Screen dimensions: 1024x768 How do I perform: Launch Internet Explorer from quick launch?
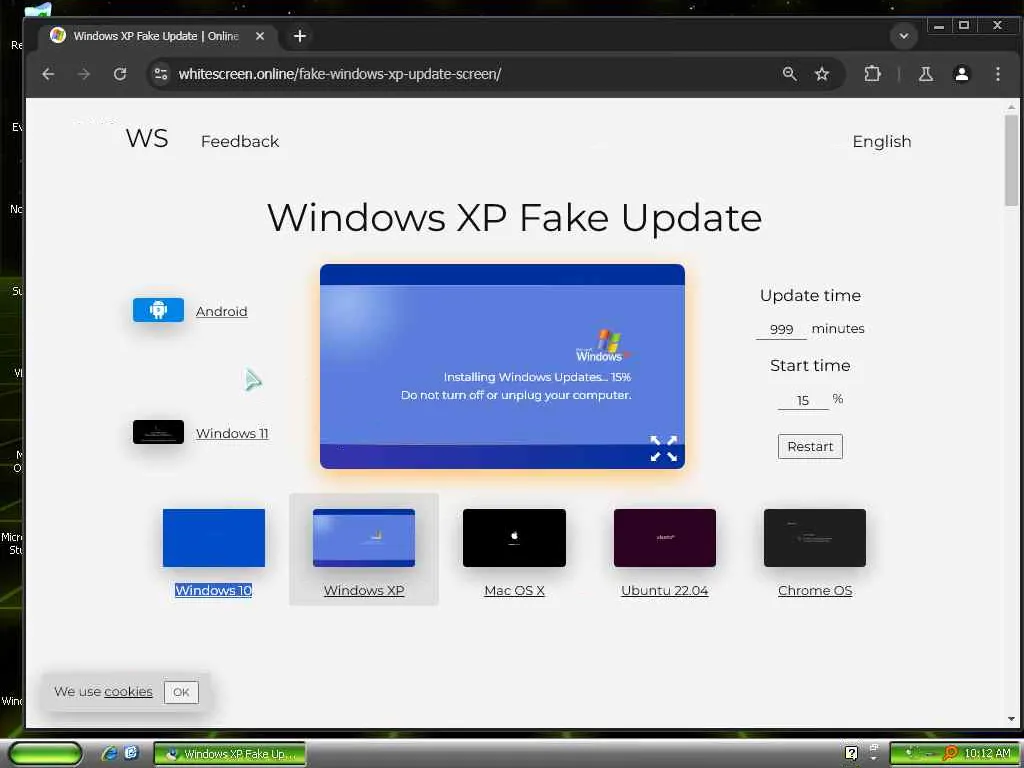click(109, 753)
